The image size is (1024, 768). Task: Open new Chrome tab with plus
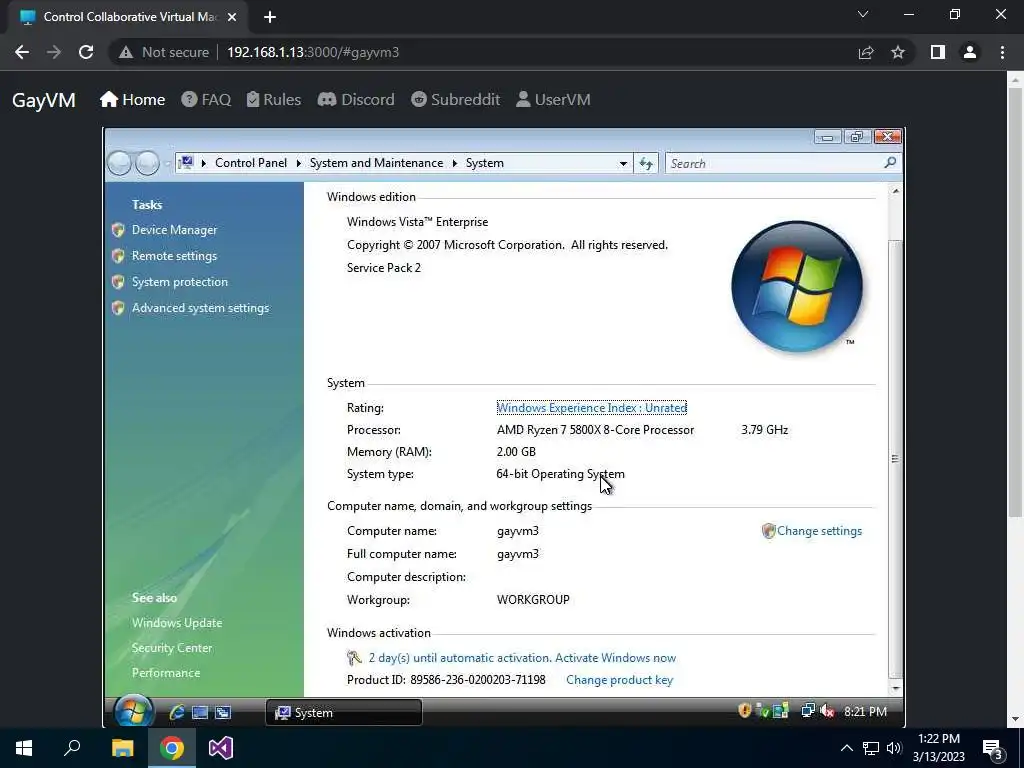pos(270,17)
